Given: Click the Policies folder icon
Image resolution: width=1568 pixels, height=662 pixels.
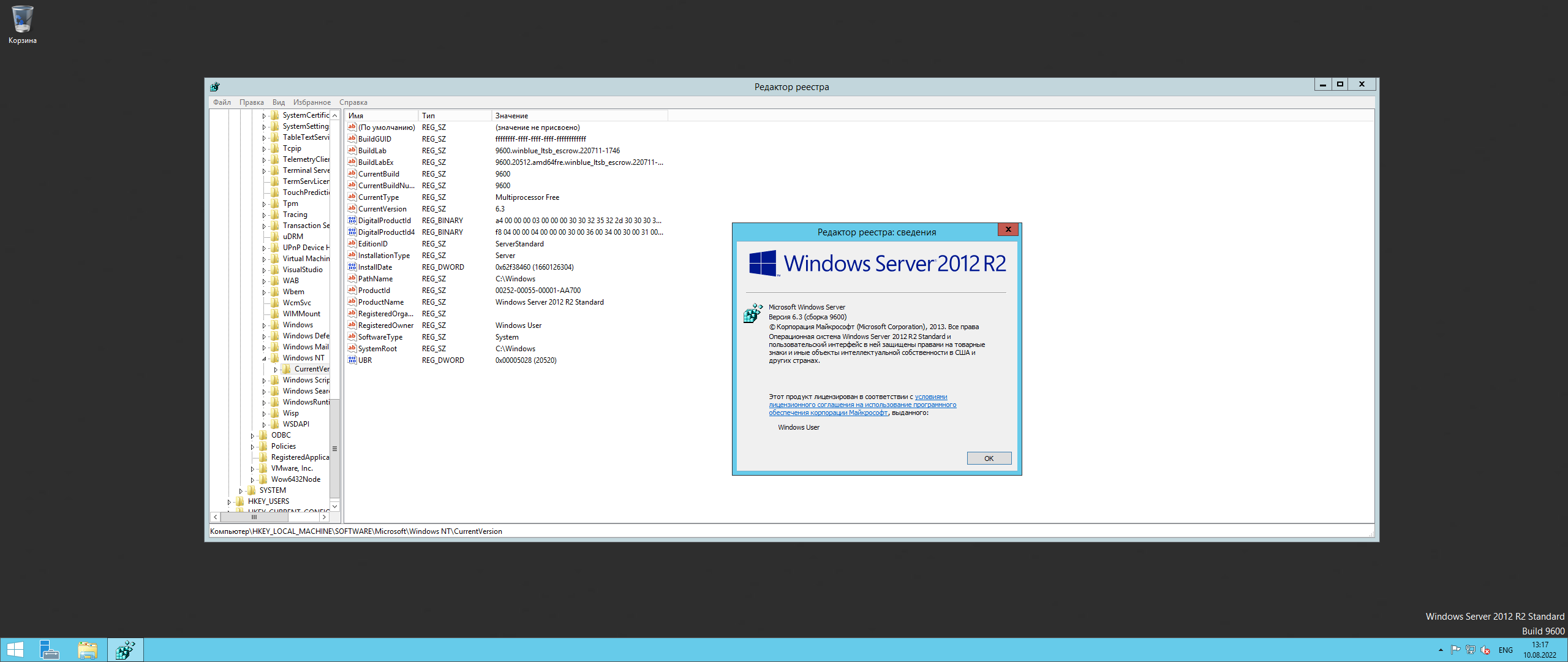Looking at the screenshot, I should [263, 446].
